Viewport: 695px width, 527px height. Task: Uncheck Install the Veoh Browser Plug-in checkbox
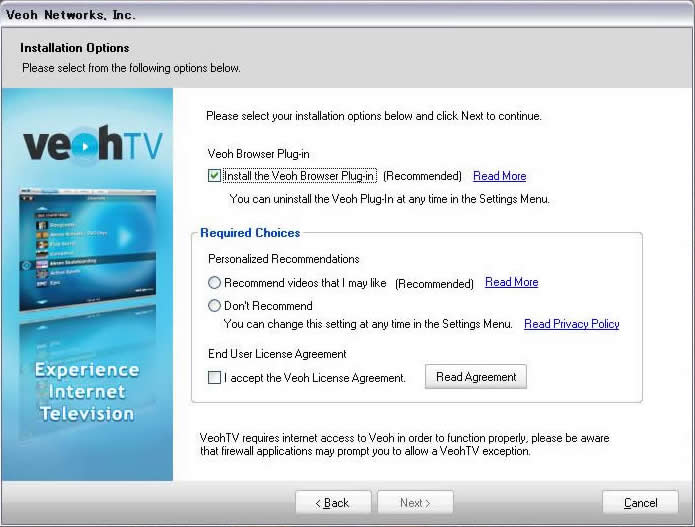tap(214, 176)
